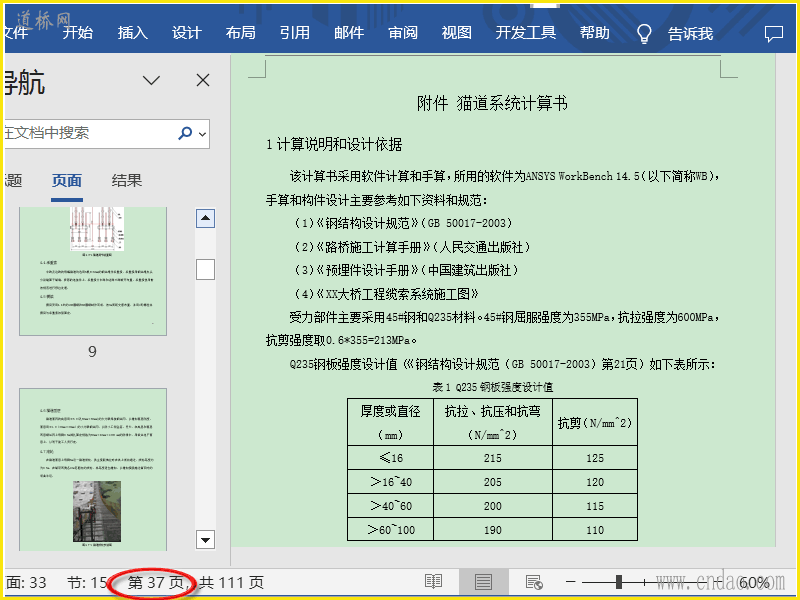Switch to the 审阅 ribbon tab

403,33
